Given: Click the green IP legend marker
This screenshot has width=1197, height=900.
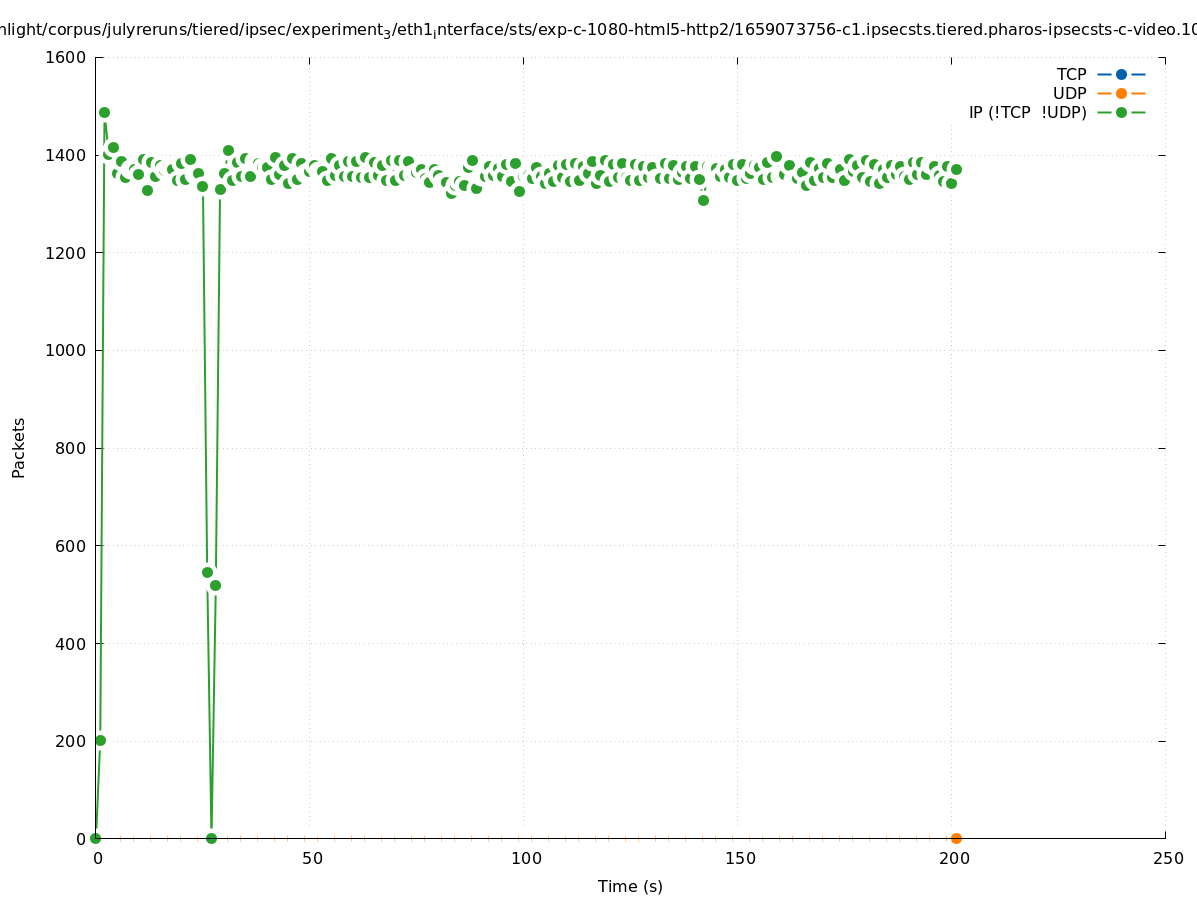Looking at the screenshot, I should tap(1121, 112).
